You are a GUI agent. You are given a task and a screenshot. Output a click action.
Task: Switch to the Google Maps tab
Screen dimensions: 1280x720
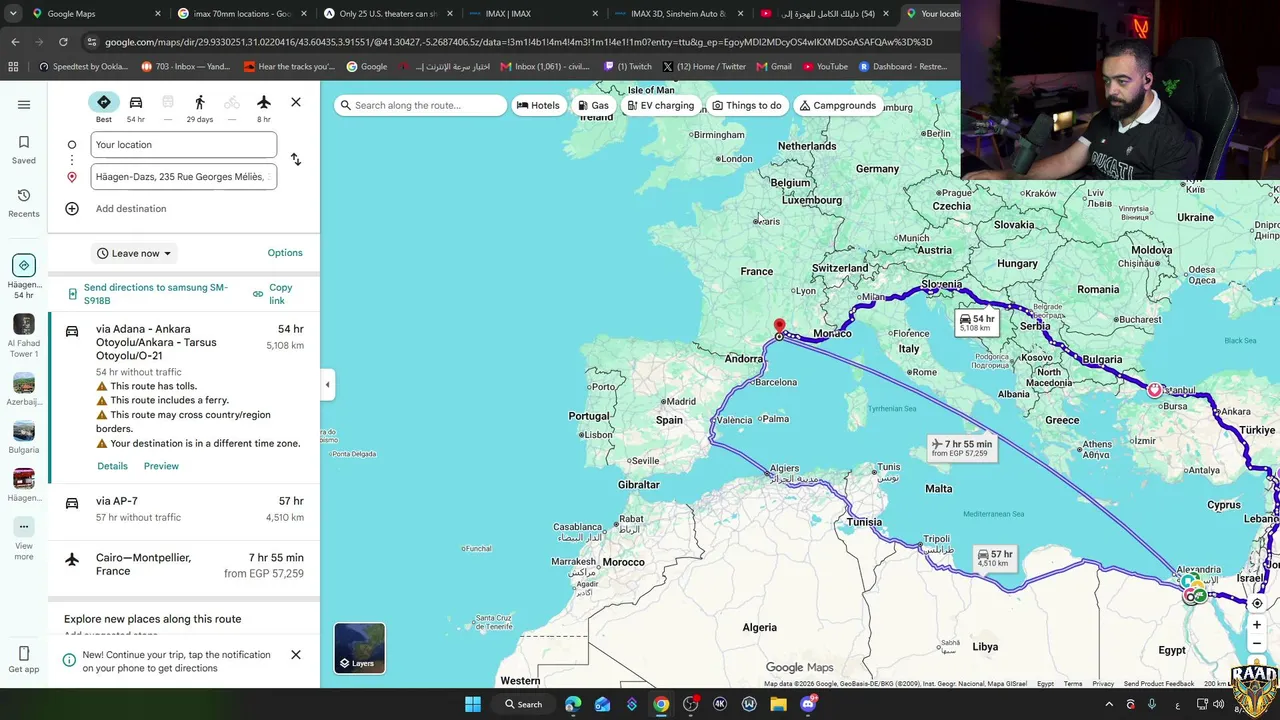coord(96,14)
